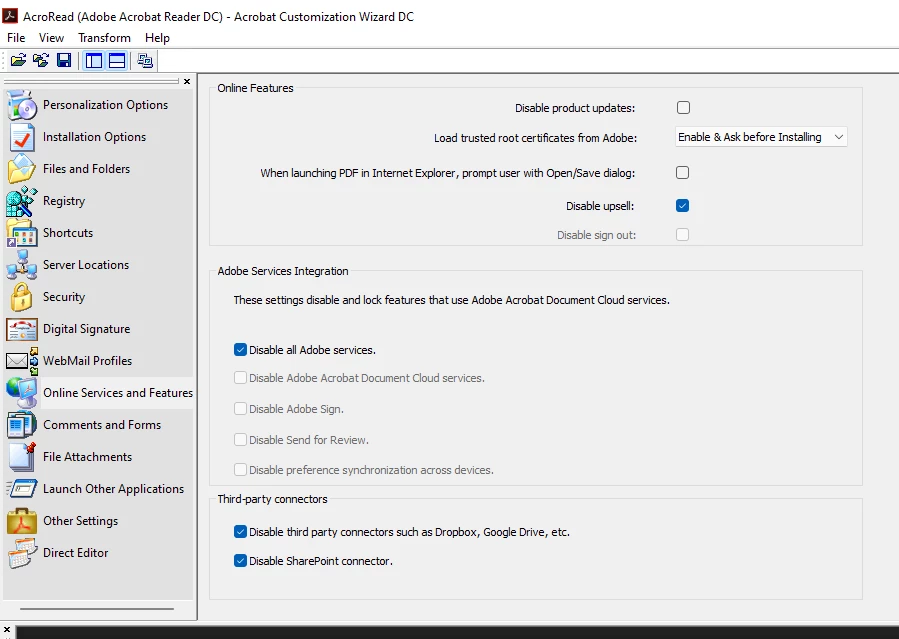Open Server Locations section

click(86, 265)
